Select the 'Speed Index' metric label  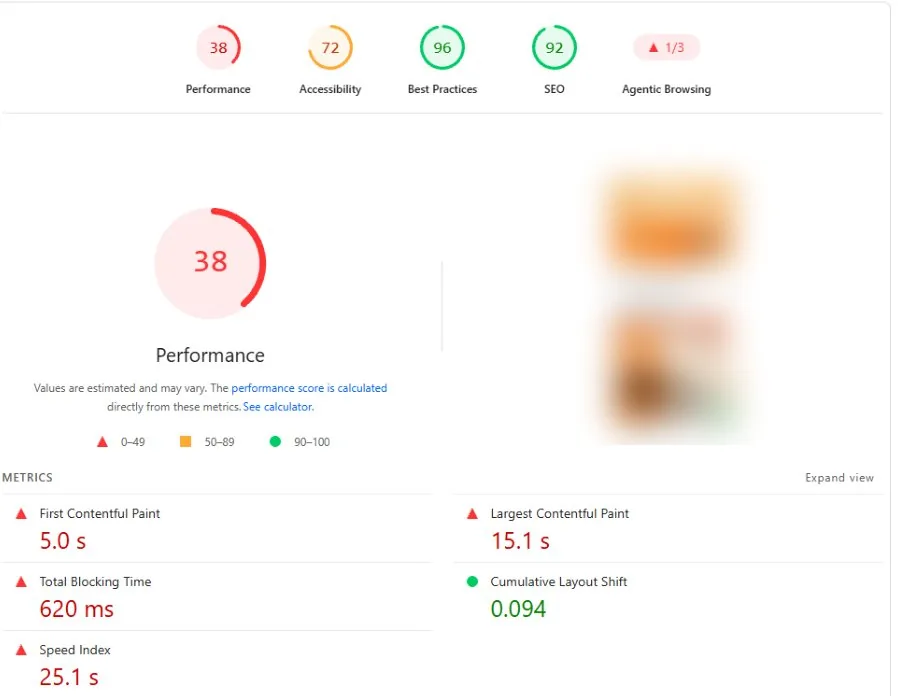[x=75, y=650]
